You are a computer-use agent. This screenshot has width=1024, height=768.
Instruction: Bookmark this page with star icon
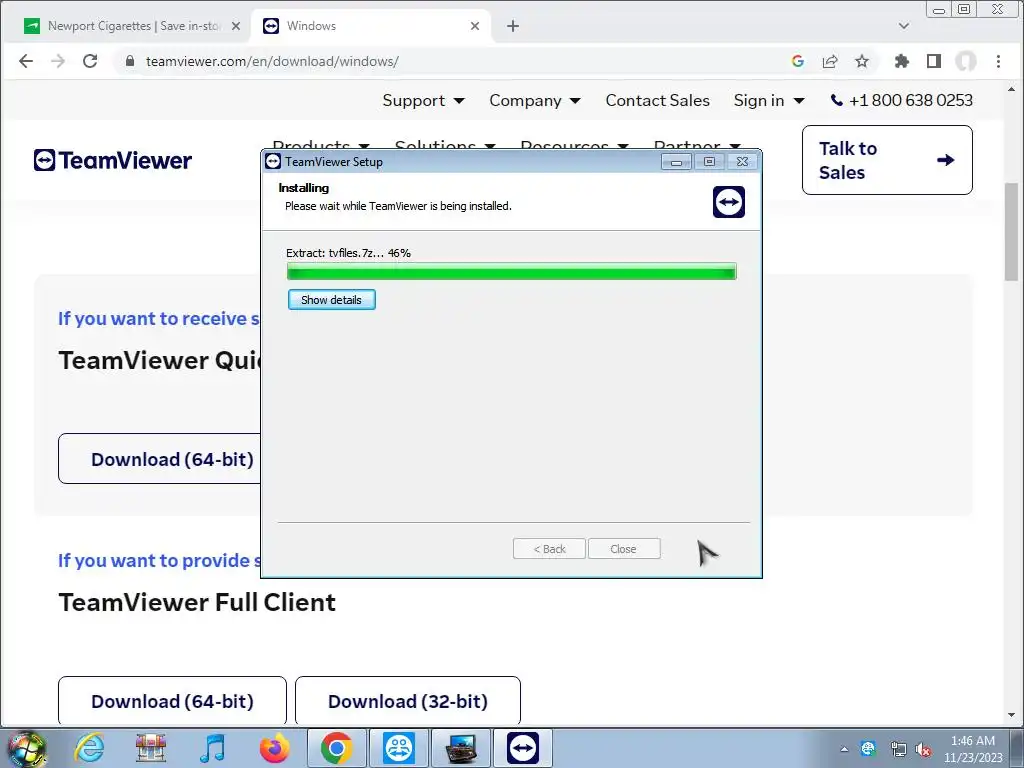tap(862, 61)
